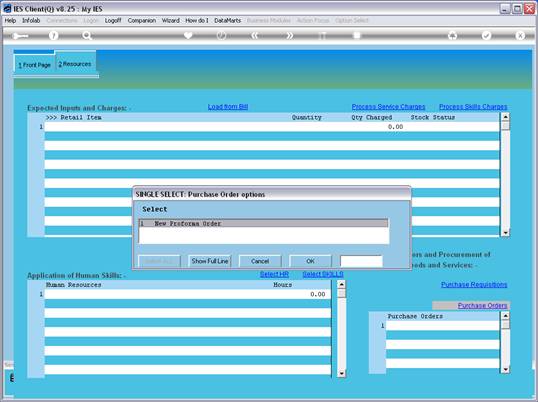Click the square stop toolbar icon
The width and height of the screenshot is (538, 402).
point(357,35)
